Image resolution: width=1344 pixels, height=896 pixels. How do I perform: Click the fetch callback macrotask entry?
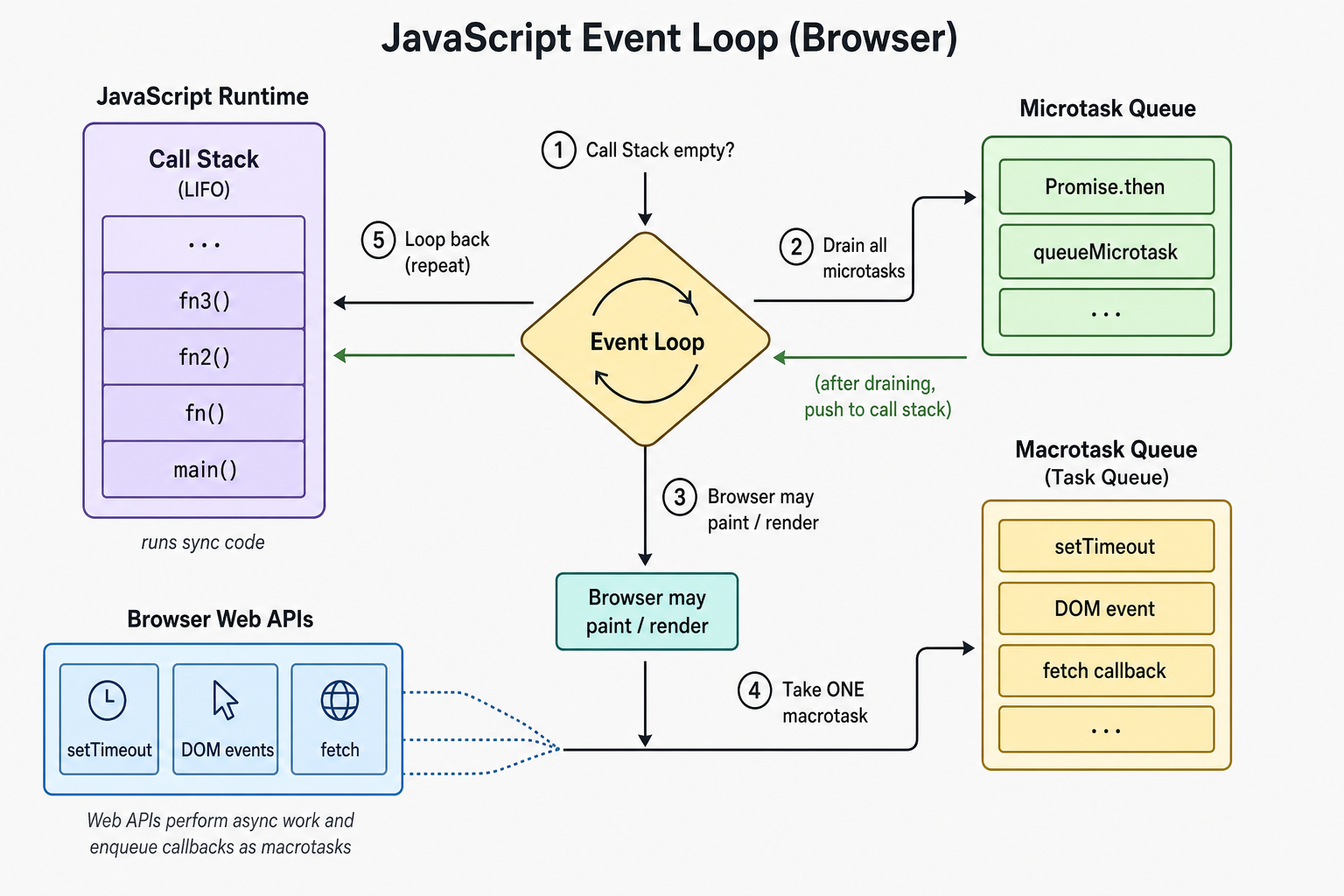point(1107,670)
